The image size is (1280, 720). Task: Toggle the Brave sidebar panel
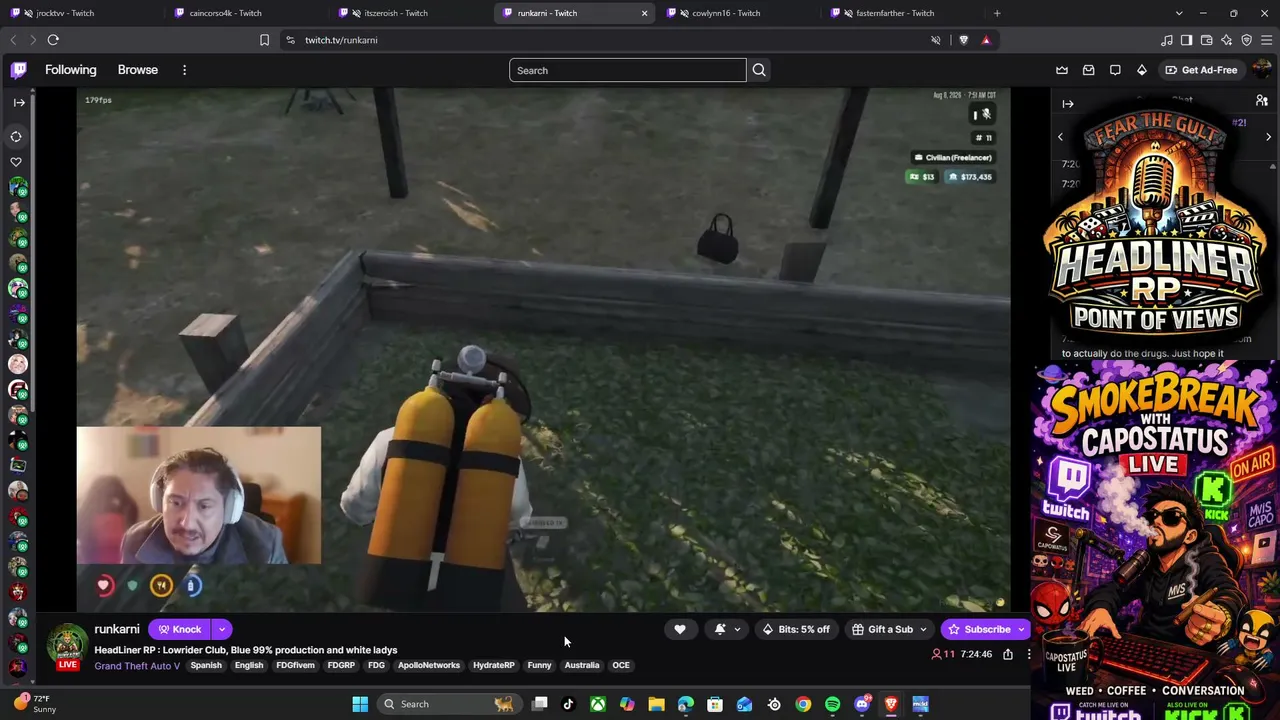(x=1187, y=40)
